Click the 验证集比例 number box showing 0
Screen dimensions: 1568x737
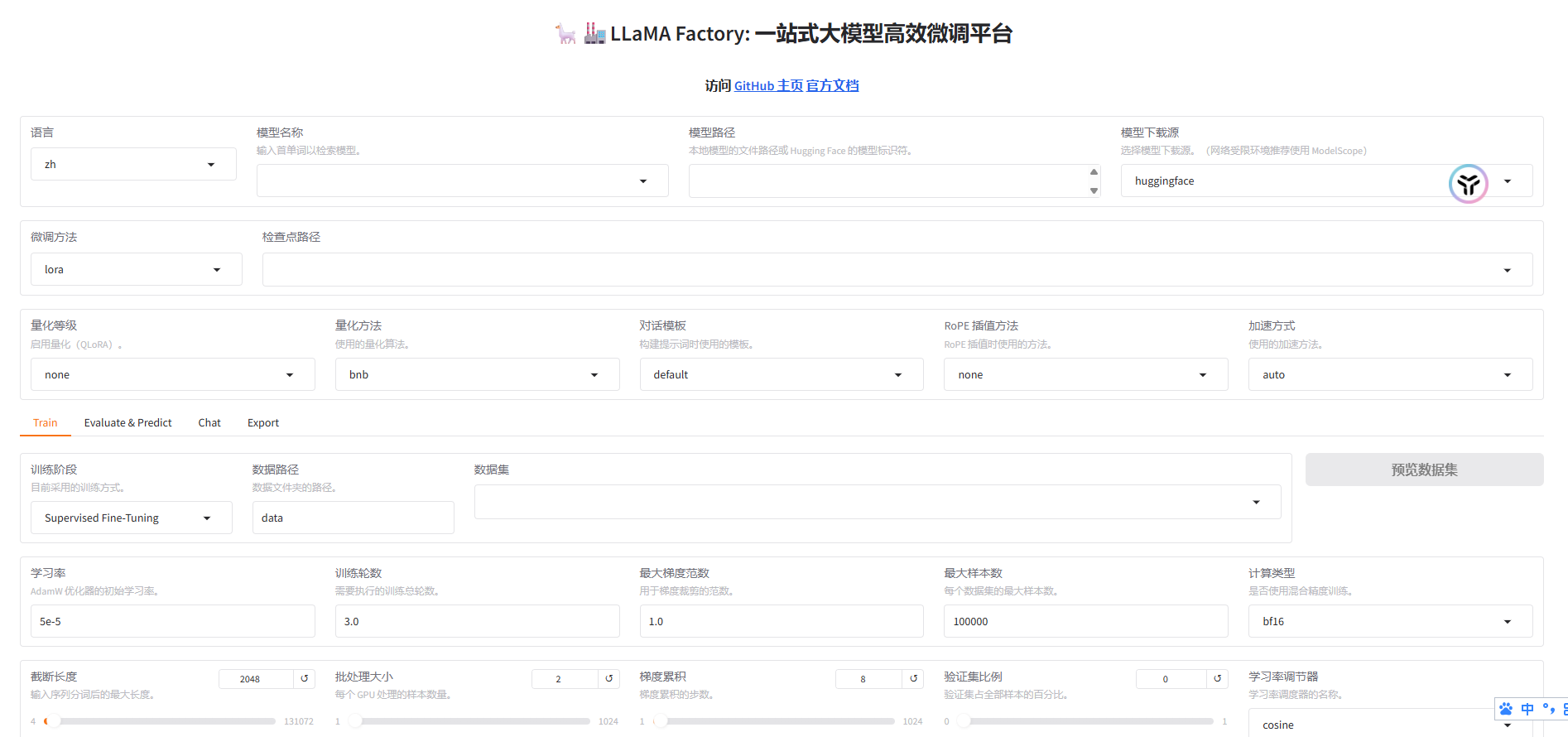tap(1171, 679)
